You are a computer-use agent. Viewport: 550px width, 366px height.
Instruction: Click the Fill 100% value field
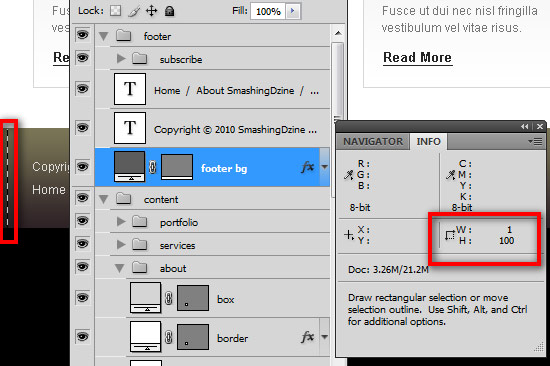(268, 11)
